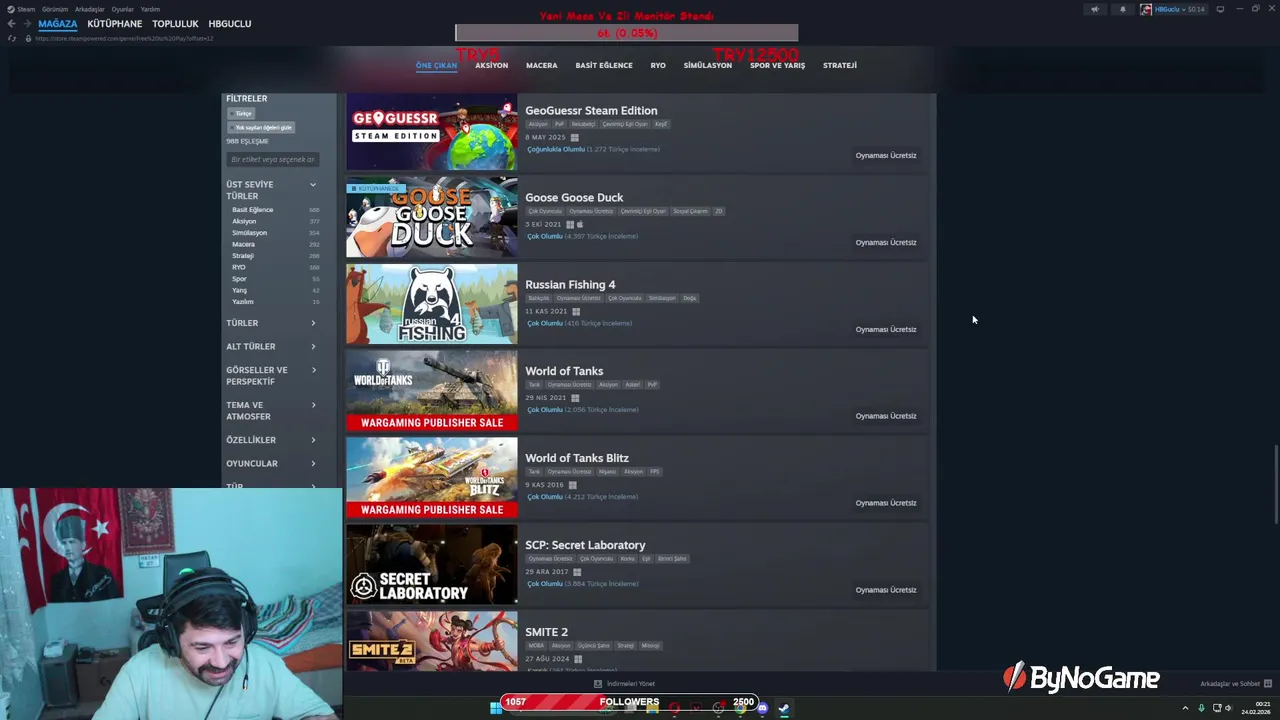Open the Mağaza main tab
Viewport: 1280px width, 720px height.
(x=58, y=24)
